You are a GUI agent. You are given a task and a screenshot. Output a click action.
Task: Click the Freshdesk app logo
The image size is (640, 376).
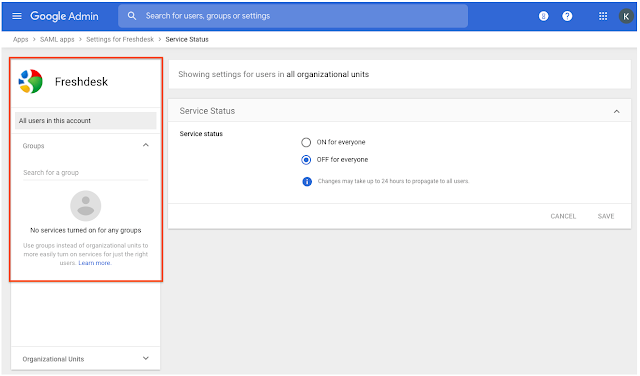pos(31,81)
